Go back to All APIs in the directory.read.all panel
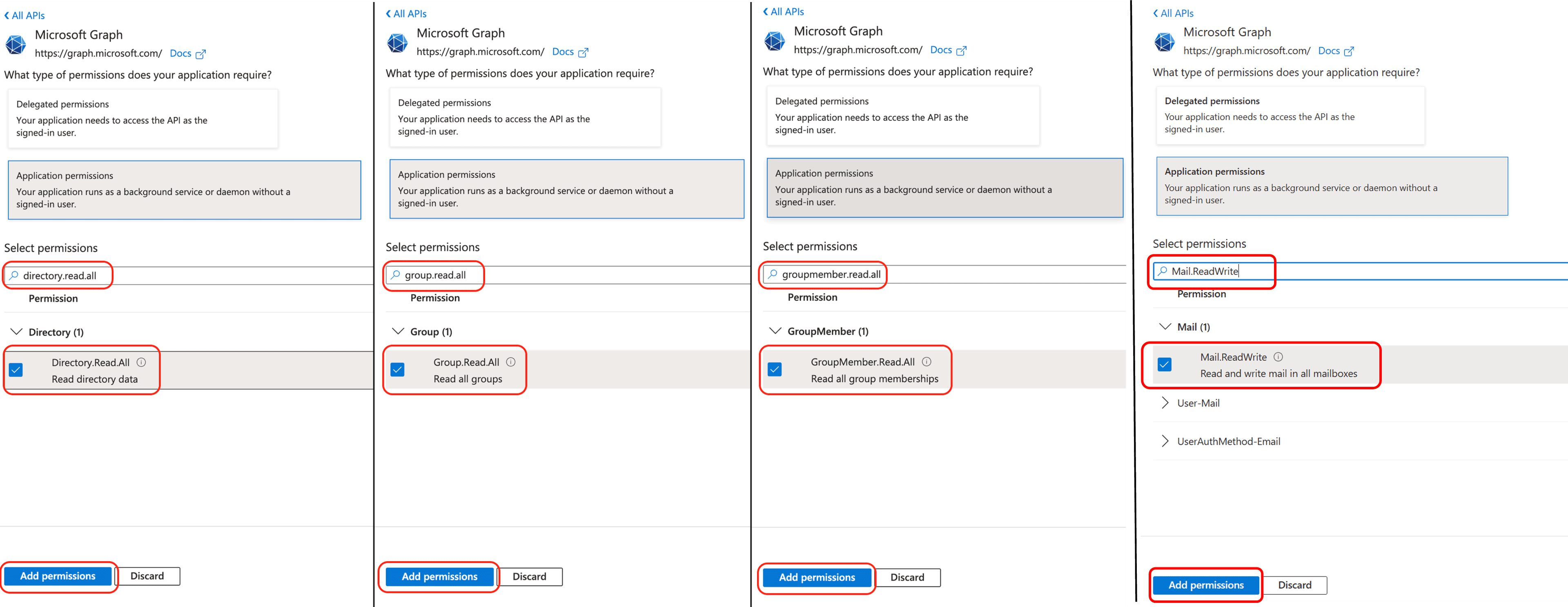 coord(24,15)
